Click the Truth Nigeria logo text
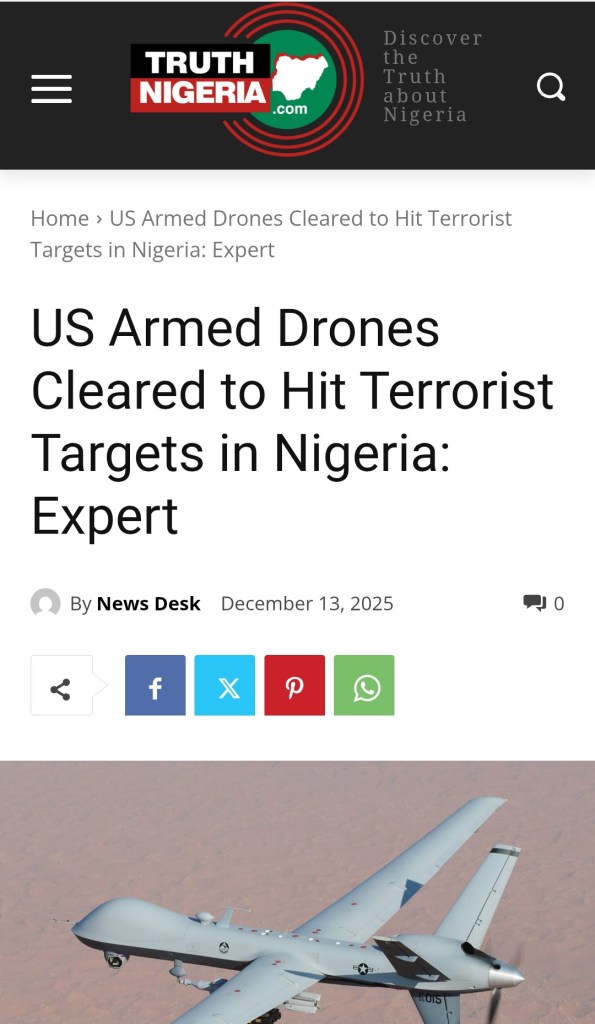595x1024 pixels. pos(201,78)
